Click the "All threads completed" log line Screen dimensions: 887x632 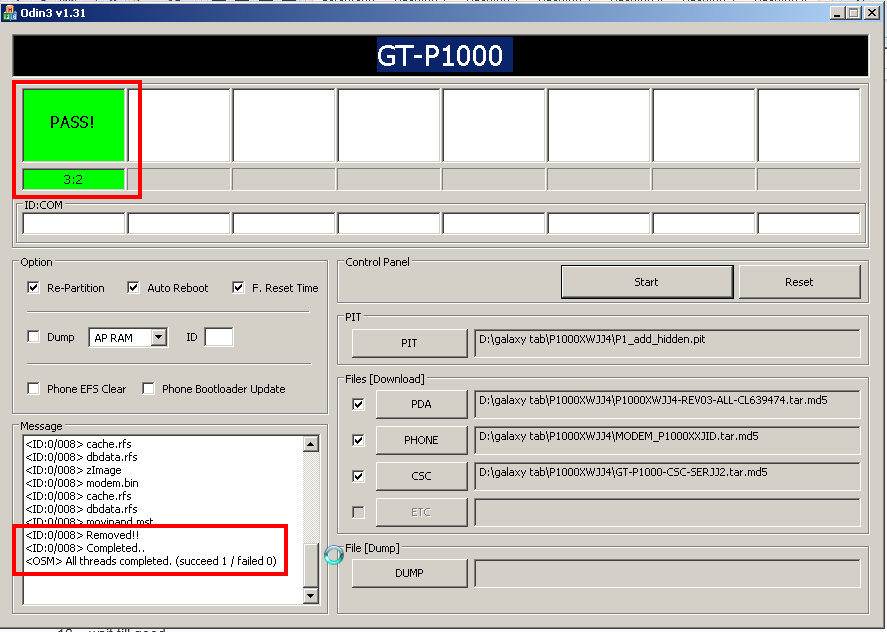pos(151,561)
